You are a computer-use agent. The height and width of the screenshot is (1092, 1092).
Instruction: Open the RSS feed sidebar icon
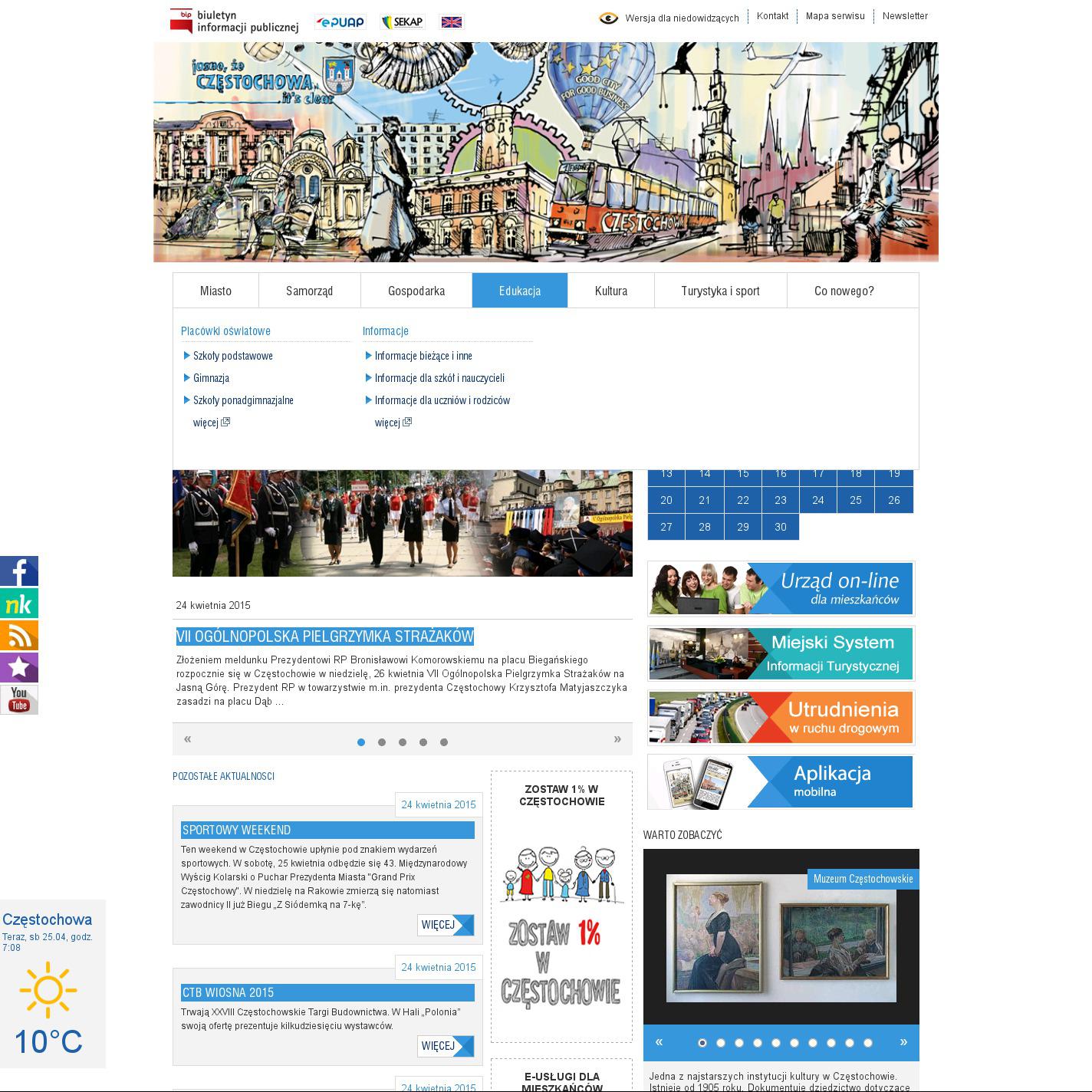click(x=19, y=636)
